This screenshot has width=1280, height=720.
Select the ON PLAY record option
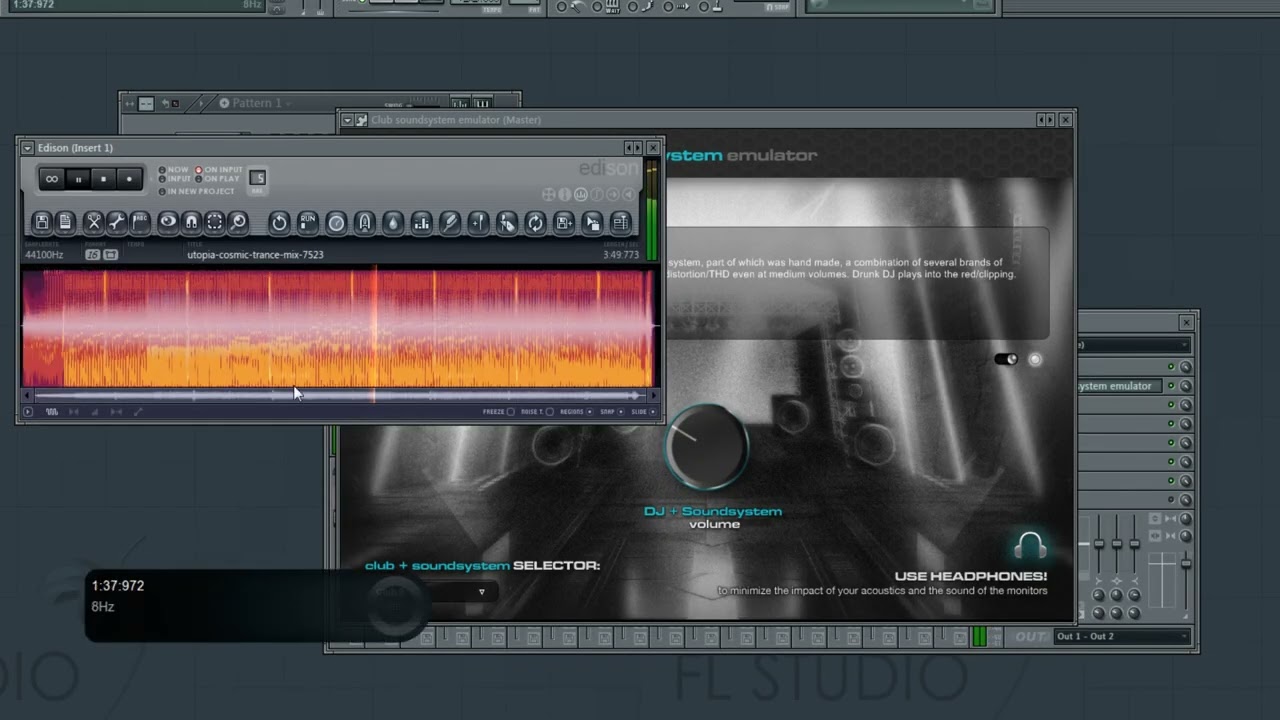pyautogui.click(x=219, y=179)
